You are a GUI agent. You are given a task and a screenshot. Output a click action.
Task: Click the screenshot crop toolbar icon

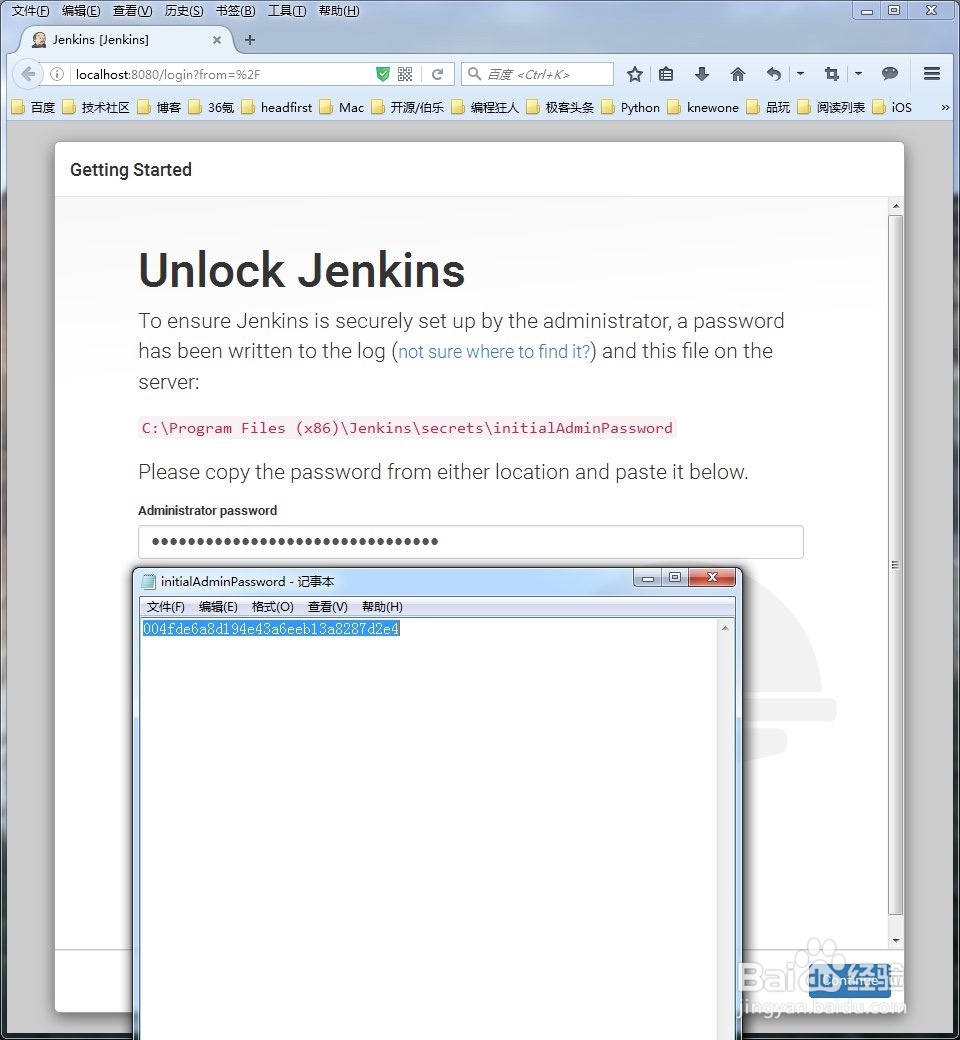click(832, 74)
